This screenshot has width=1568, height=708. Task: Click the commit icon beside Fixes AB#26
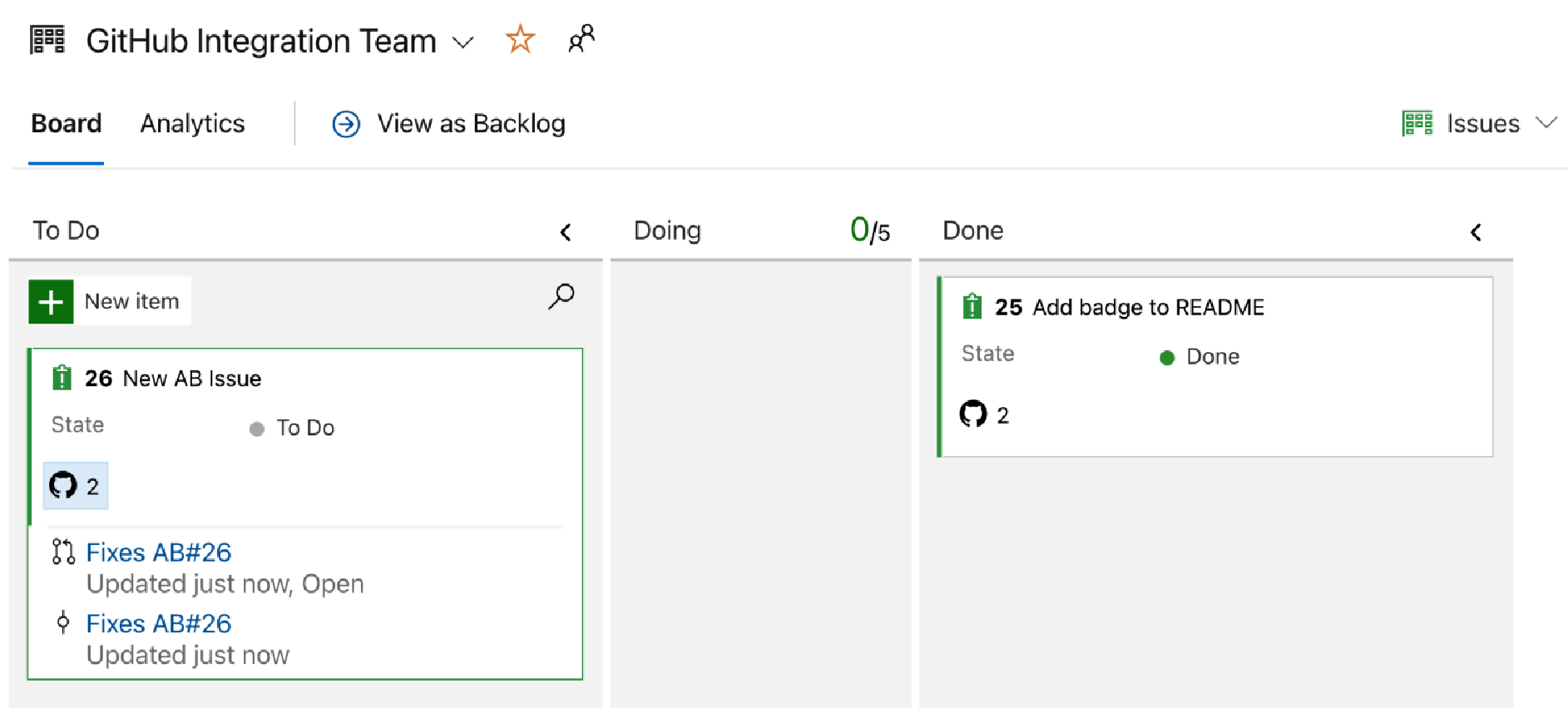pyautogui.click(x=63, y=622)
